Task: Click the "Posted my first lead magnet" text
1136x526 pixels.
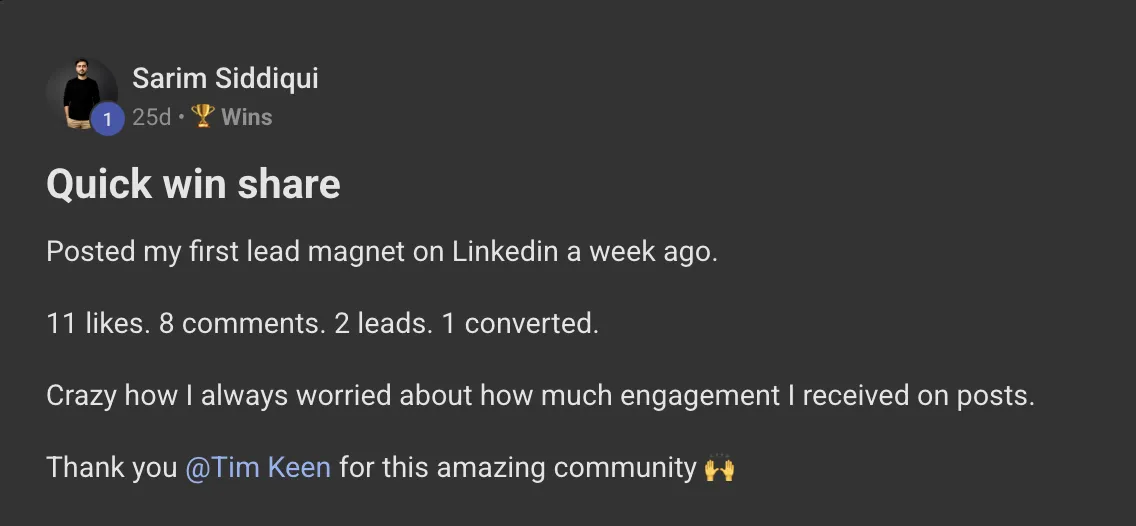Action: [x=223, y=252]
